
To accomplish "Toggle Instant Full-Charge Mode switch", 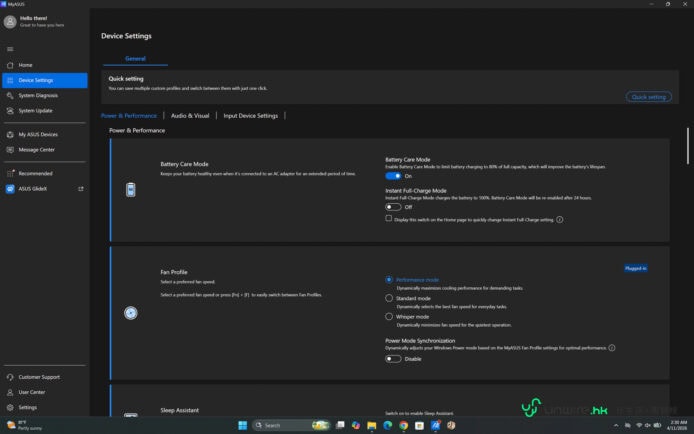I will (x=393, y=207).
